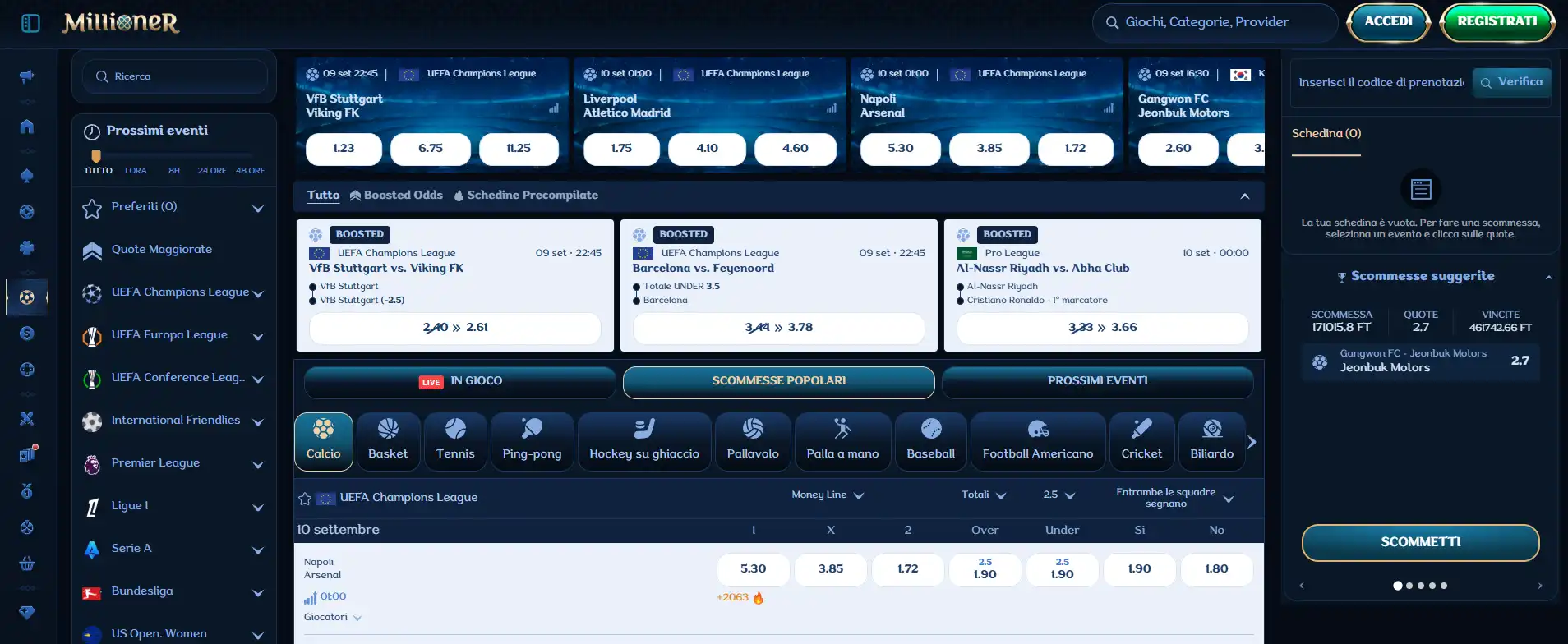Click the ACCEDI login button
The image size is (1568, 644).
pyautogui.click(x=1388, y=22)
